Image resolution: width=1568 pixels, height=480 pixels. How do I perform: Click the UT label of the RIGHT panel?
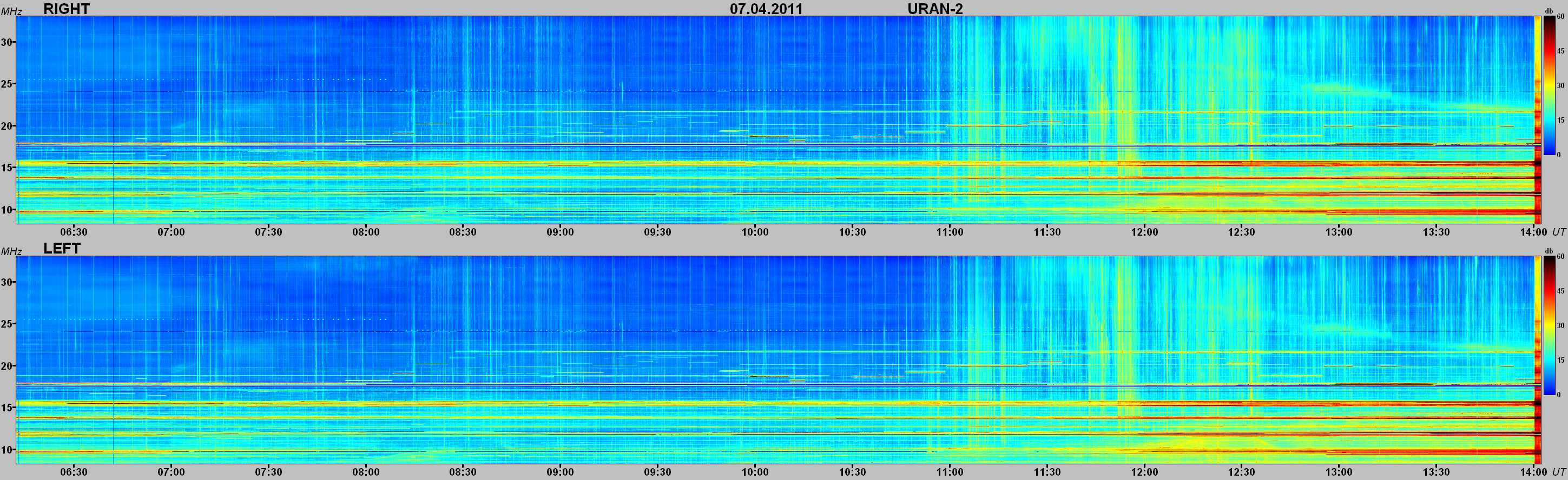(1558, 232)
